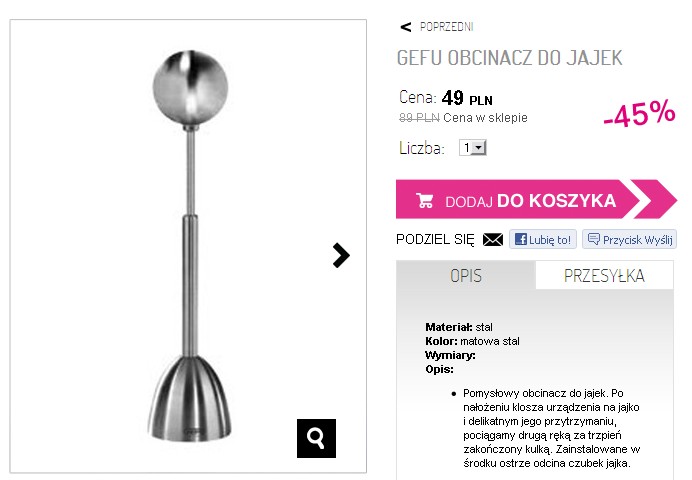The height and width of the screenshot is (480, 692).
Task: Click the Facebook logo on Lubię to! button
Action: point(521,240)
